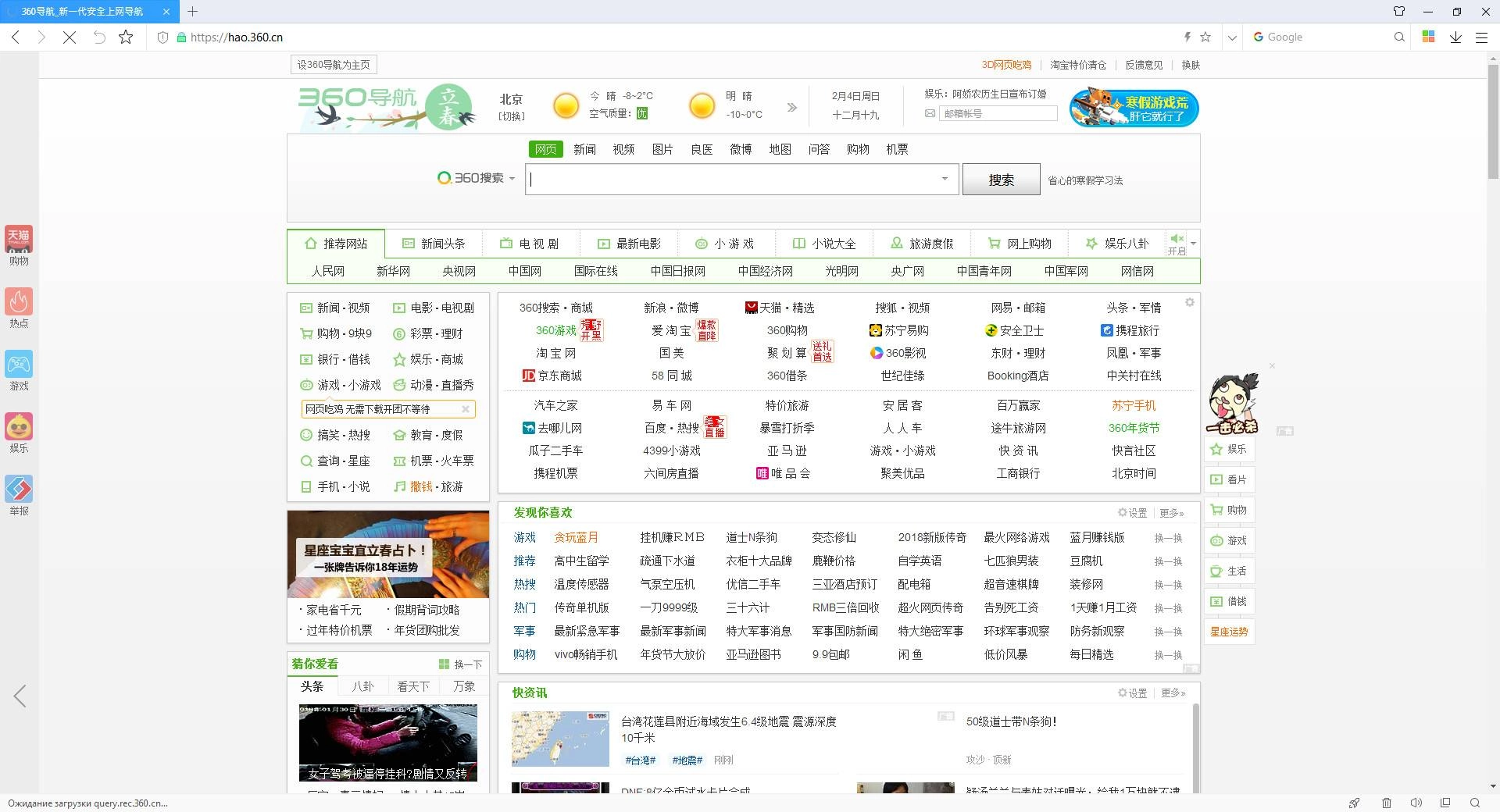Click weather forecast next arrows
Viewport: 1500px width, 812px height.
792,107
